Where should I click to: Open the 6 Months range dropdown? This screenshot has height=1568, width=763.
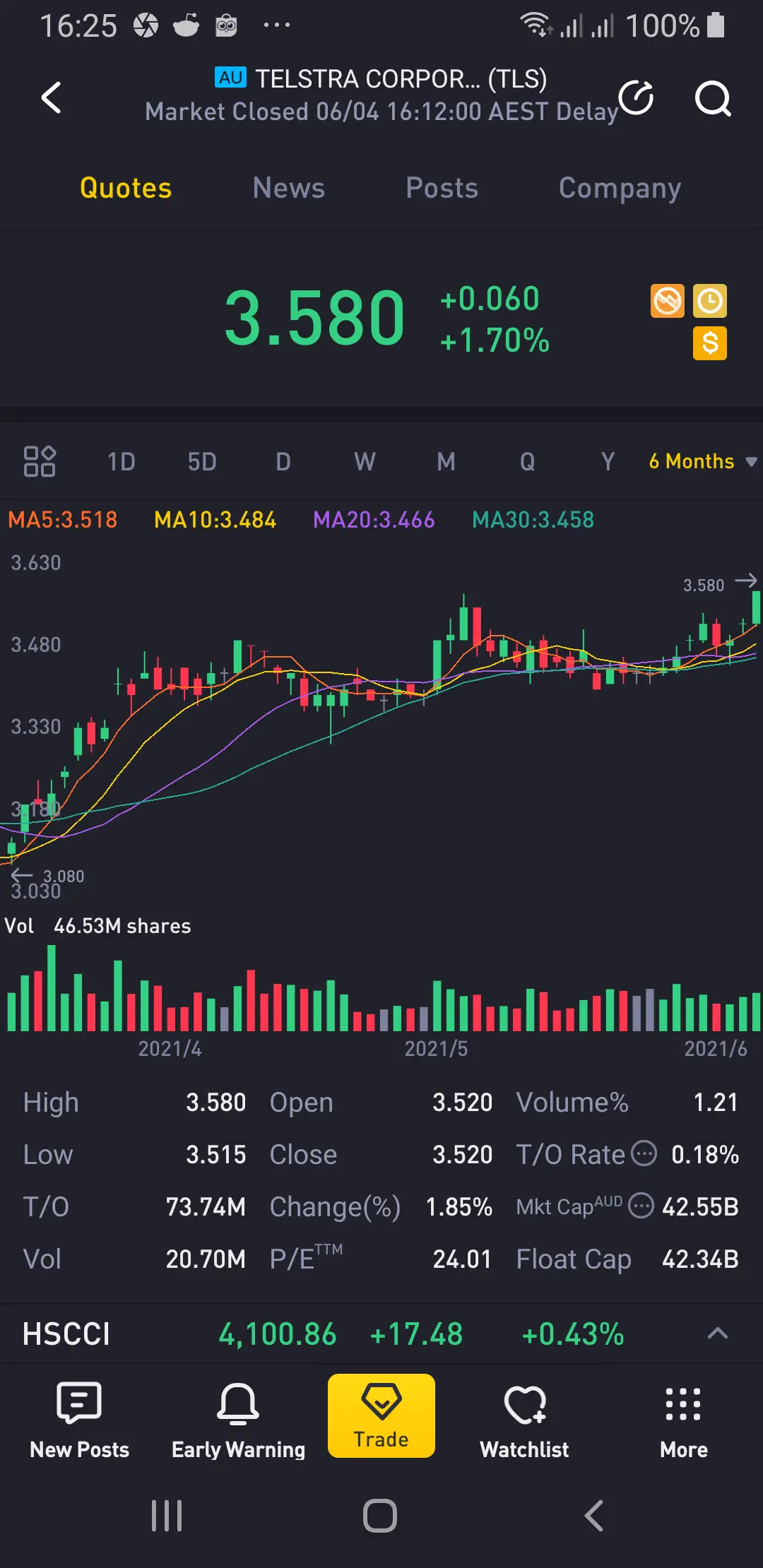(x=703, y=461)
